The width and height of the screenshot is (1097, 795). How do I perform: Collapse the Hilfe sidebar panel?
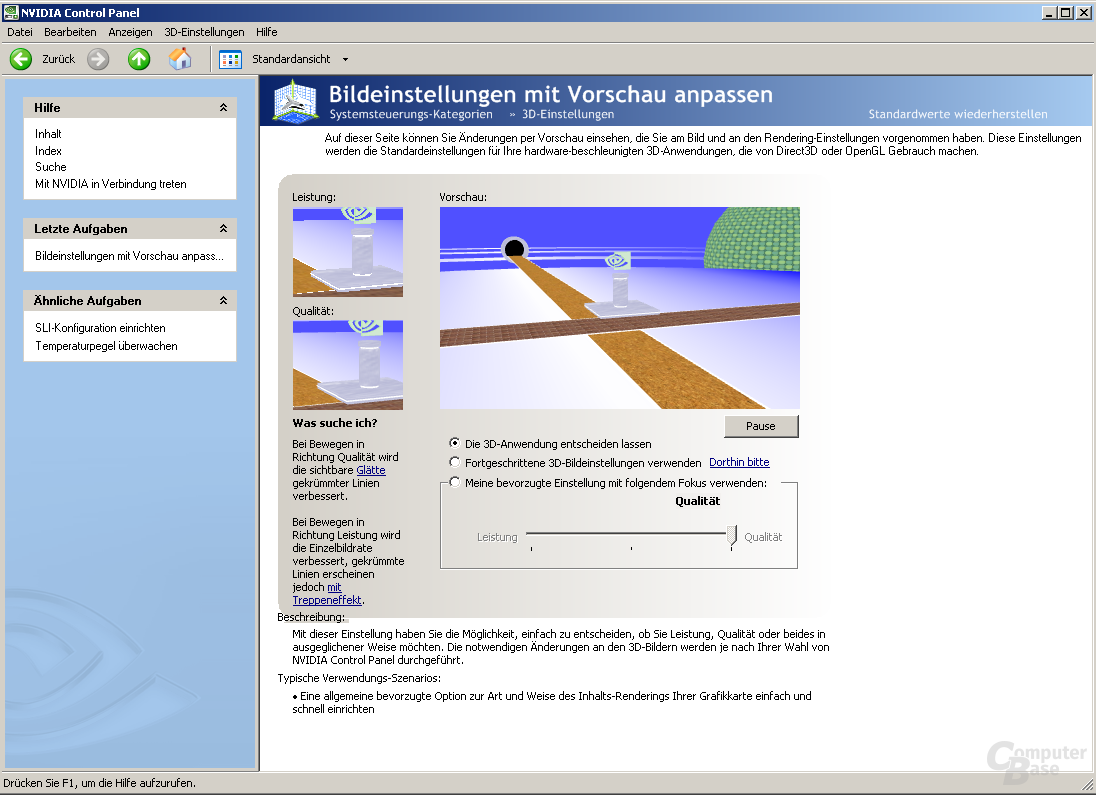tap(223, 108)
